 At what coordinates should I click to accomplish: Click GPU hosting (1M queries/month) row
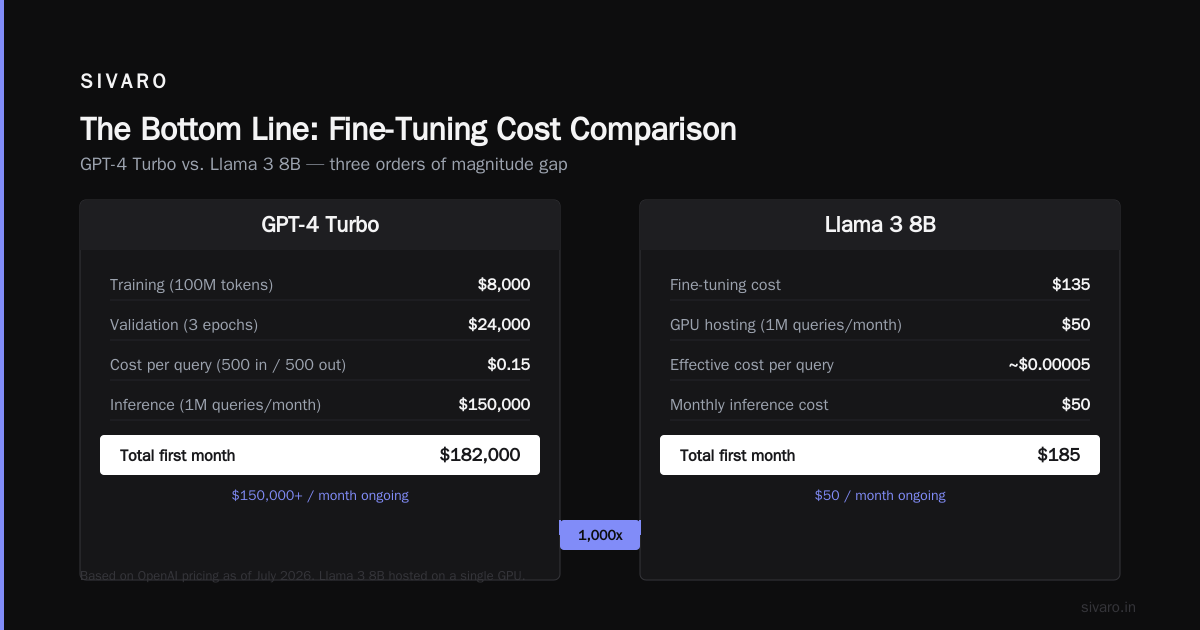(880, 325)
